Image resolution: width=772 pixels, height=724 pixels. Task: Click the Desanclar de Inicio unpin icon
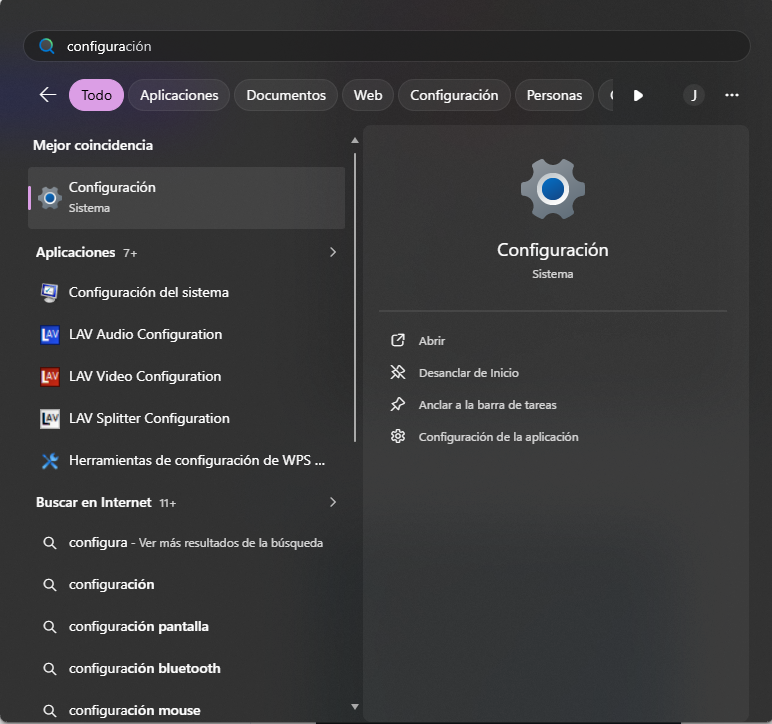coord(398,373)
